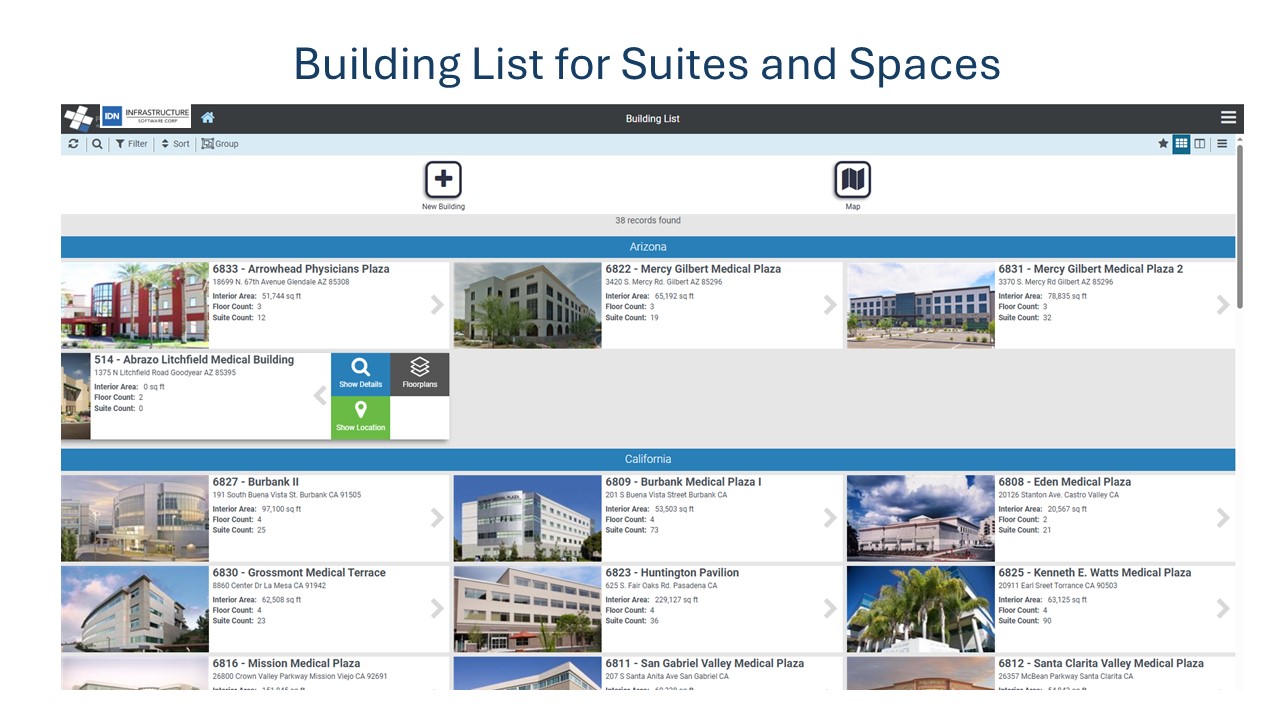
Task: Select title 6809 - Burbank Medical Plaza I
Action: pos(683,482)
